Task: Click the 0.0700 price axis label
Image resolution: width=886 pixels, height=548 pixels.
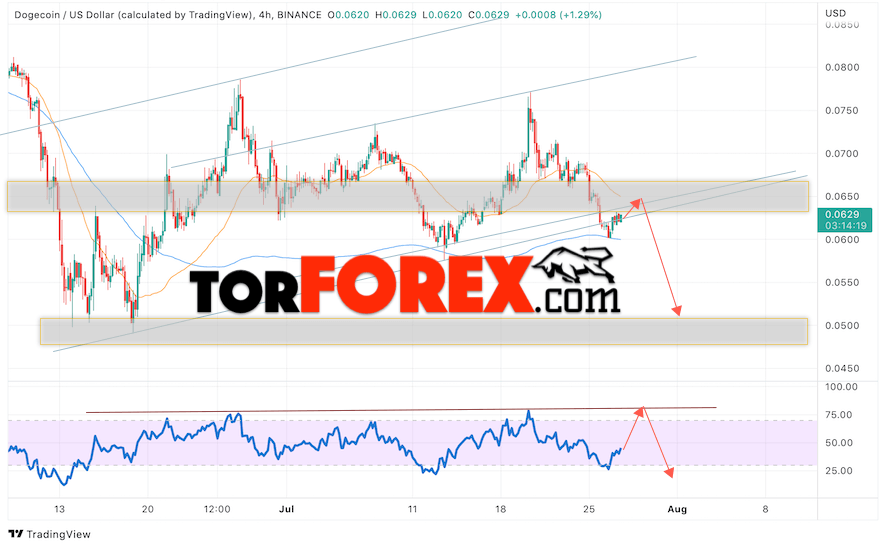Action: (x=842, y=153)
